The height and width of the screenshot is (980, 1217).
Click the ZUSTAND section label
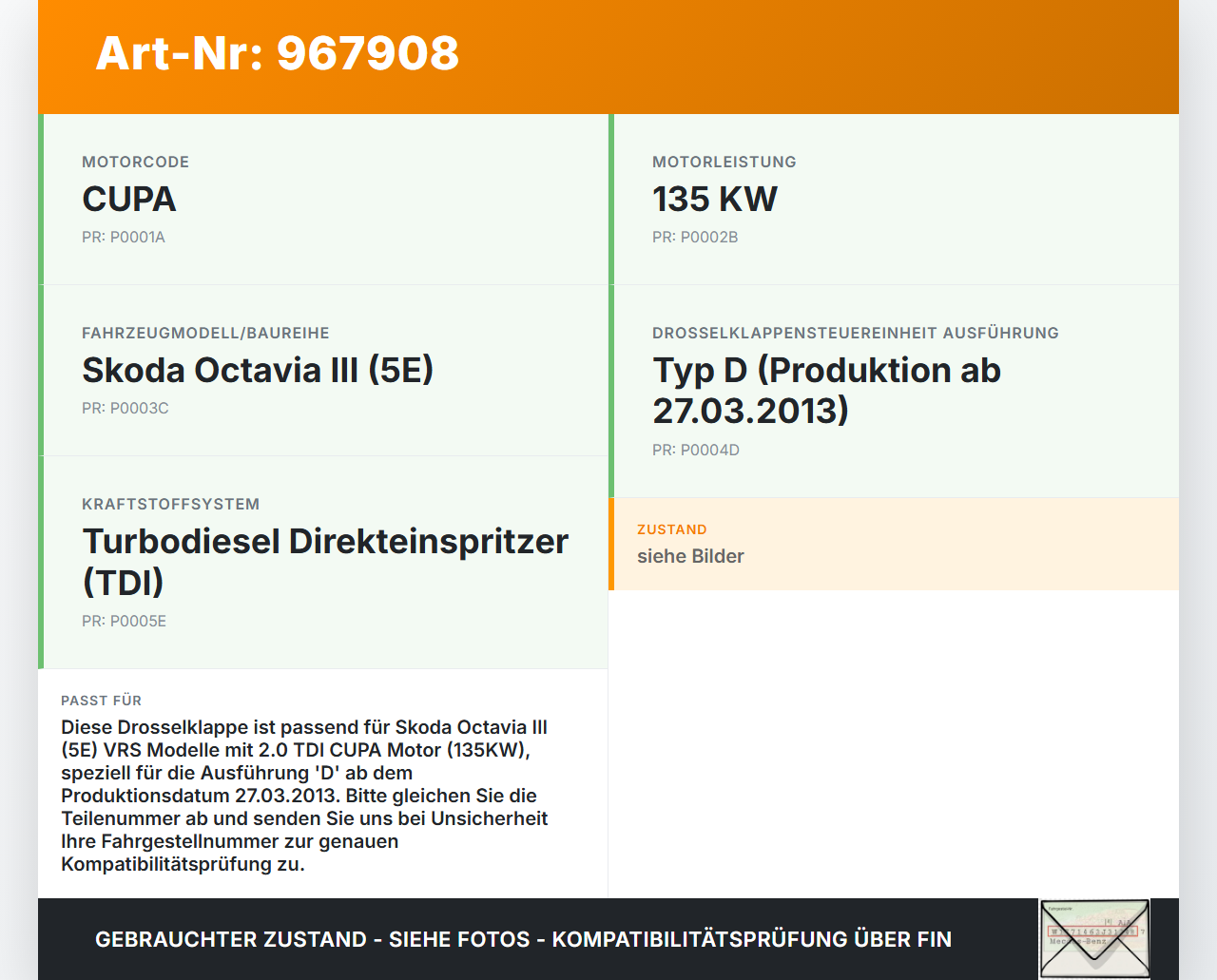tap(672, 529)
